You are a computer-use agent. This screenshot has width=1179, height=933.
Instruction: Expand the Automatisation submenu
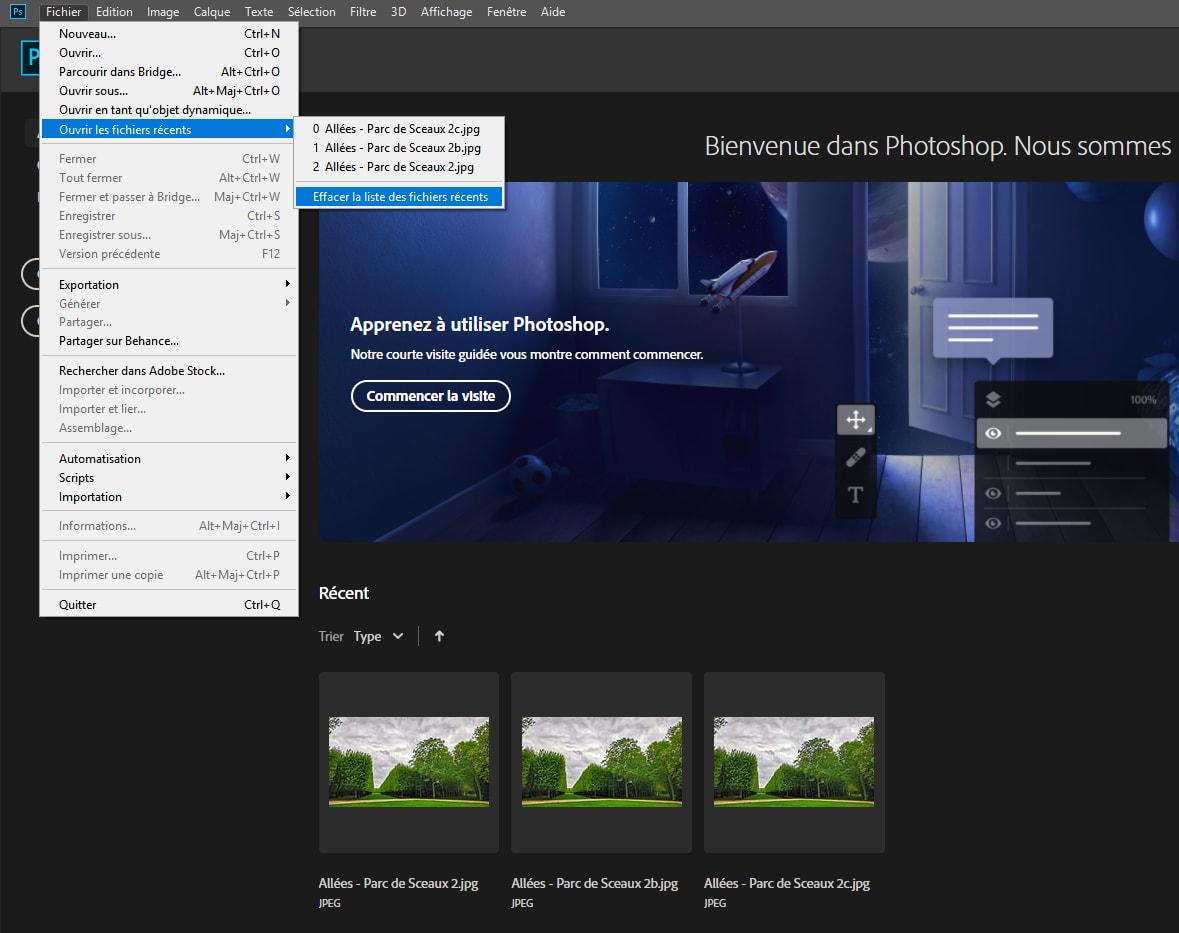click(169, 459)
